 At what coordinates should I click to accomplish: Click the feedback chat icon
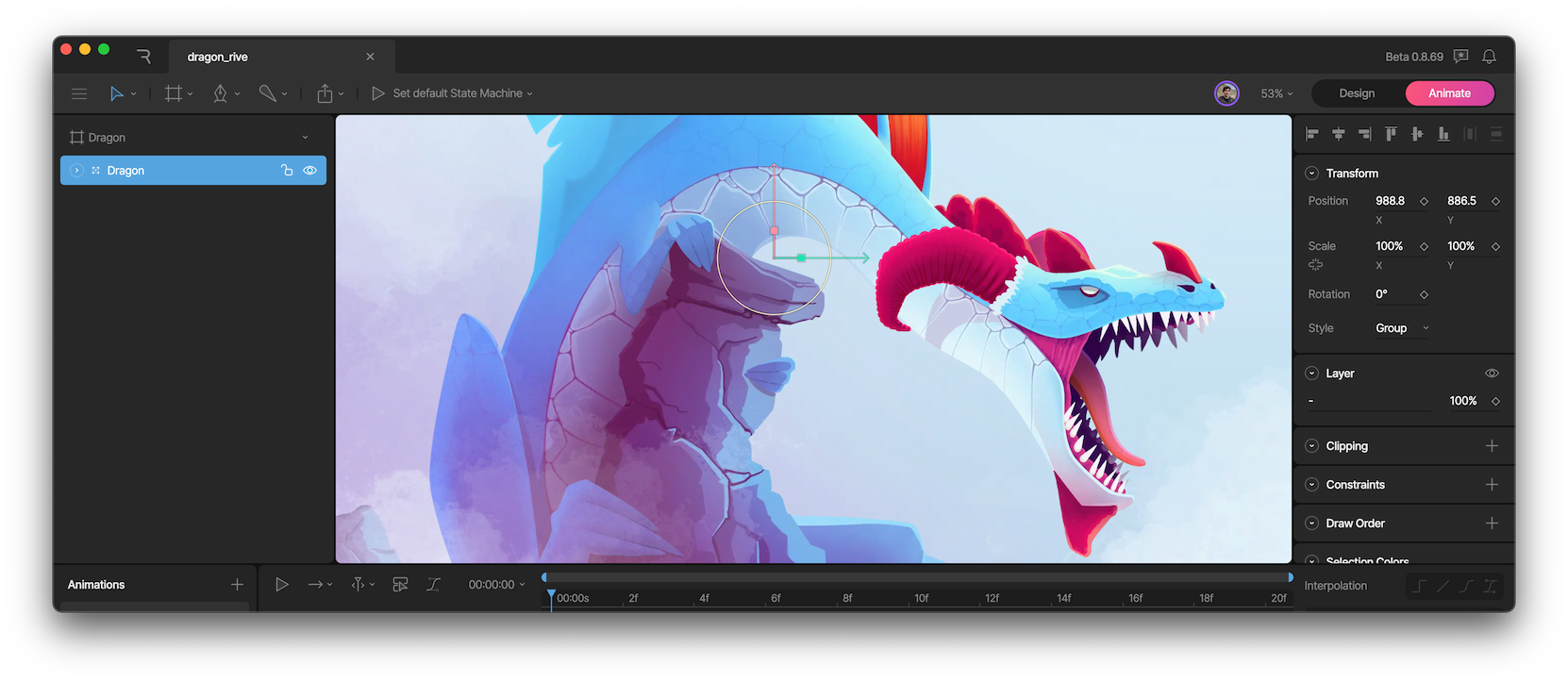point(1461,57)
